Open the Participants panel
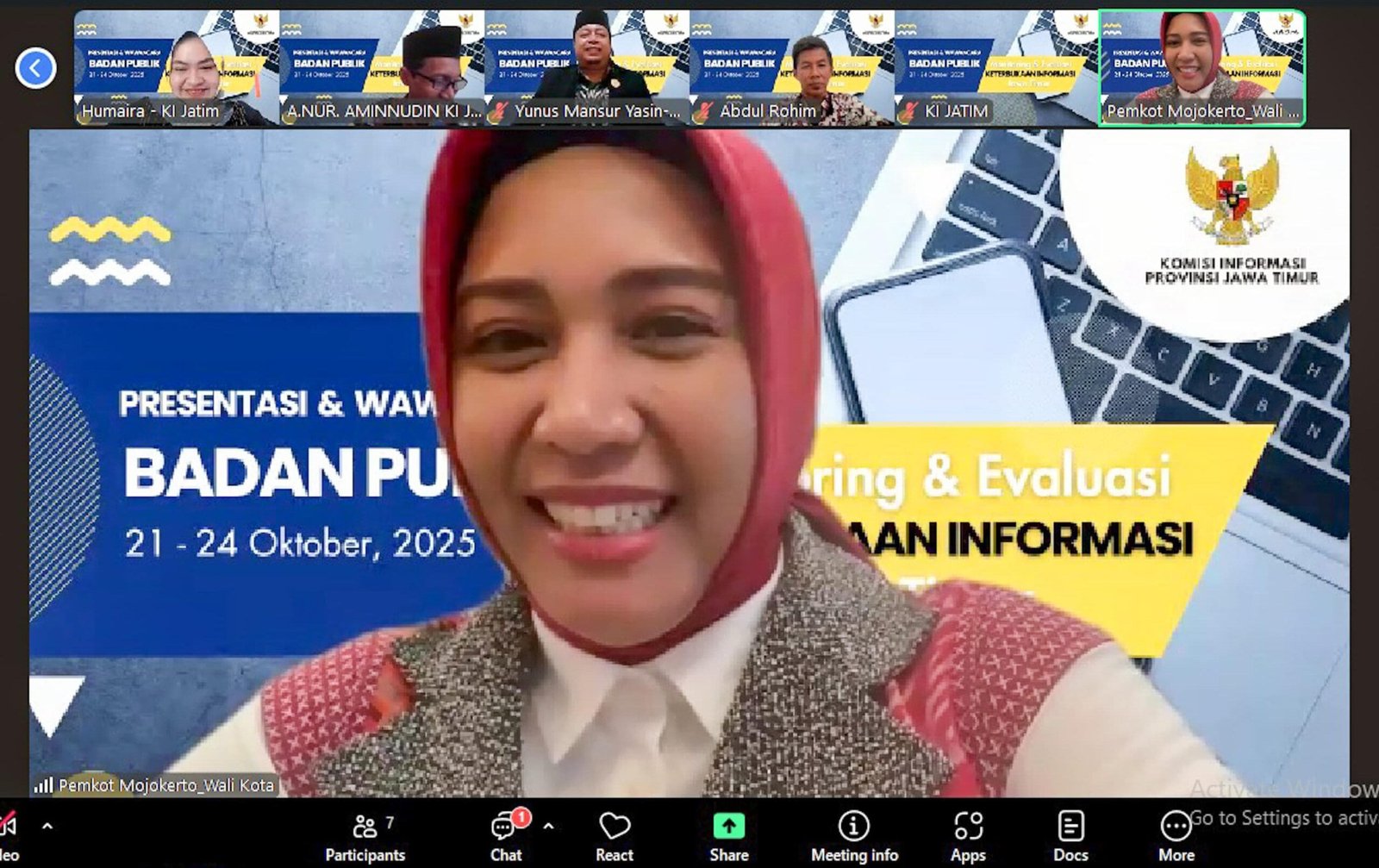The width and height of the screenshot is (1379, 868). tap(365, 836)
